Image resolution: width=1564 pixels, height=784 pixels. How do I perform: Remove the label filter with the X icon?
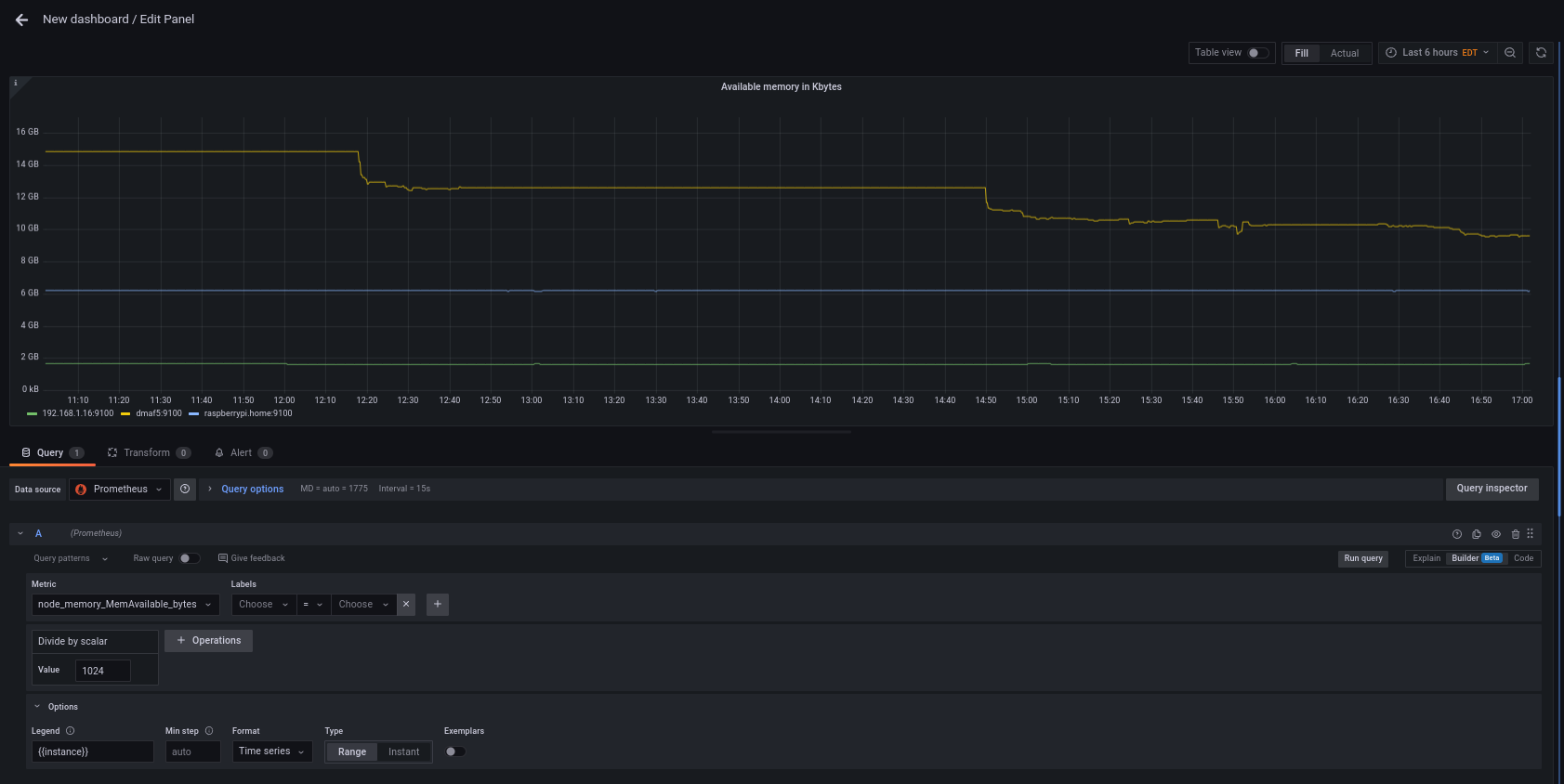click(406, 605)
